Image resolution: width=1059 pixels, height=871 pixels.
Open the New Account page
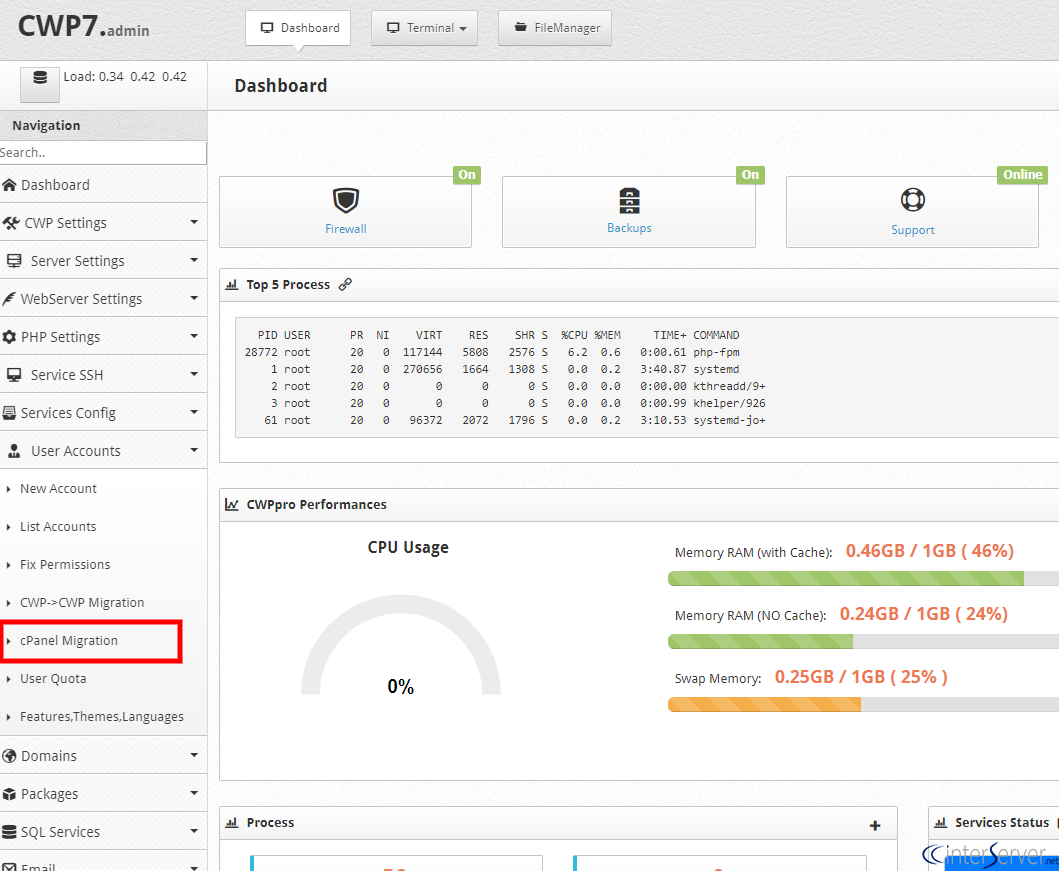click(58, 488)
